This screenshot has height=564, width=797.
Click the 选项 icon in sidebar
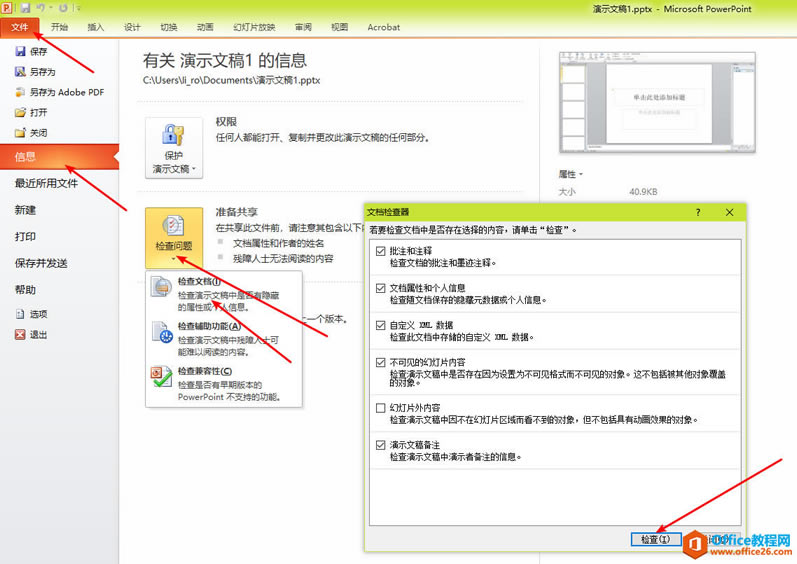pos(20,314)
